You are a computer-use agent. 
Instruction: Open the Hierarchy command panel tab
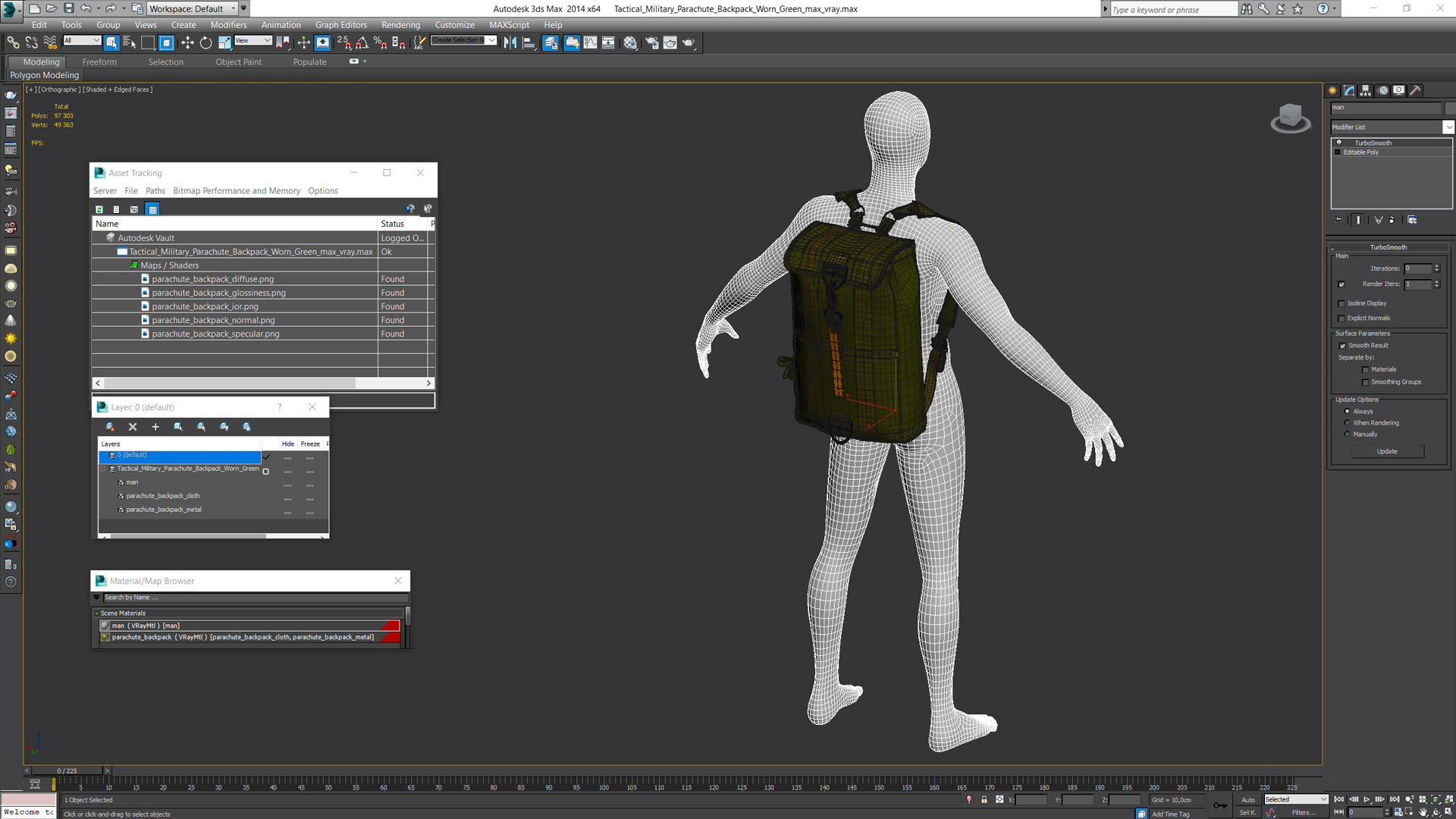[1366, 90]
